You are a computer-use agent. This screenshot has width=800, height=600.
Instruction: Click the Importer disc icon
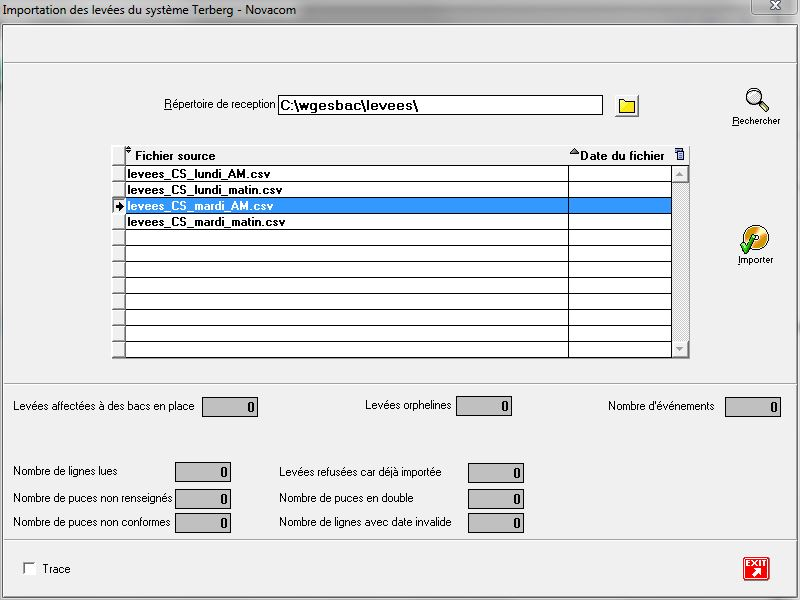pyautogui.click(x=755, y=239)
